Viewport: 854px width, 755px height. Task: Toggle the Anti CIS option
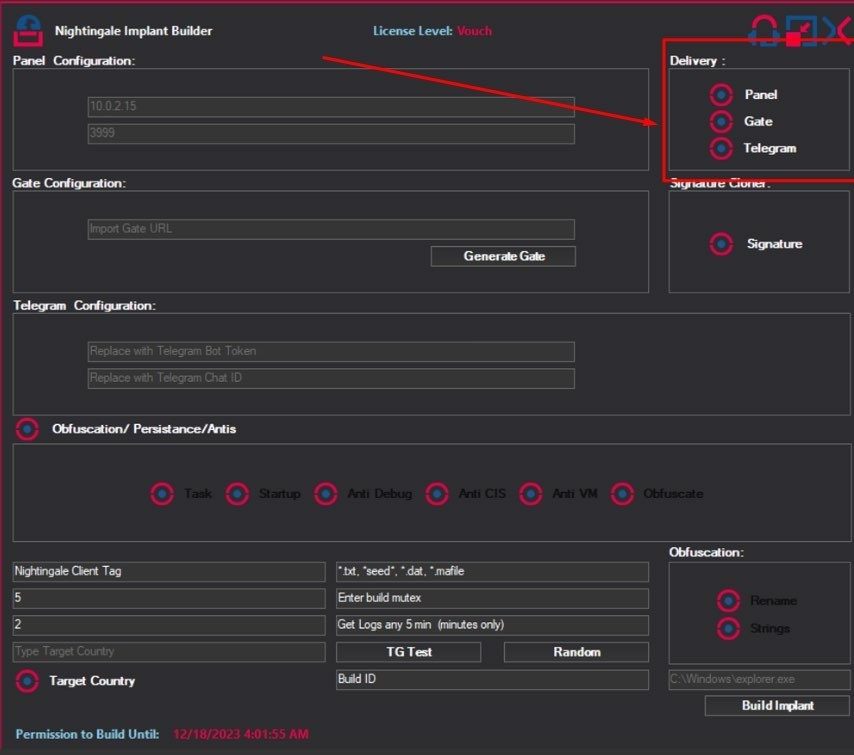click(437, 494)
